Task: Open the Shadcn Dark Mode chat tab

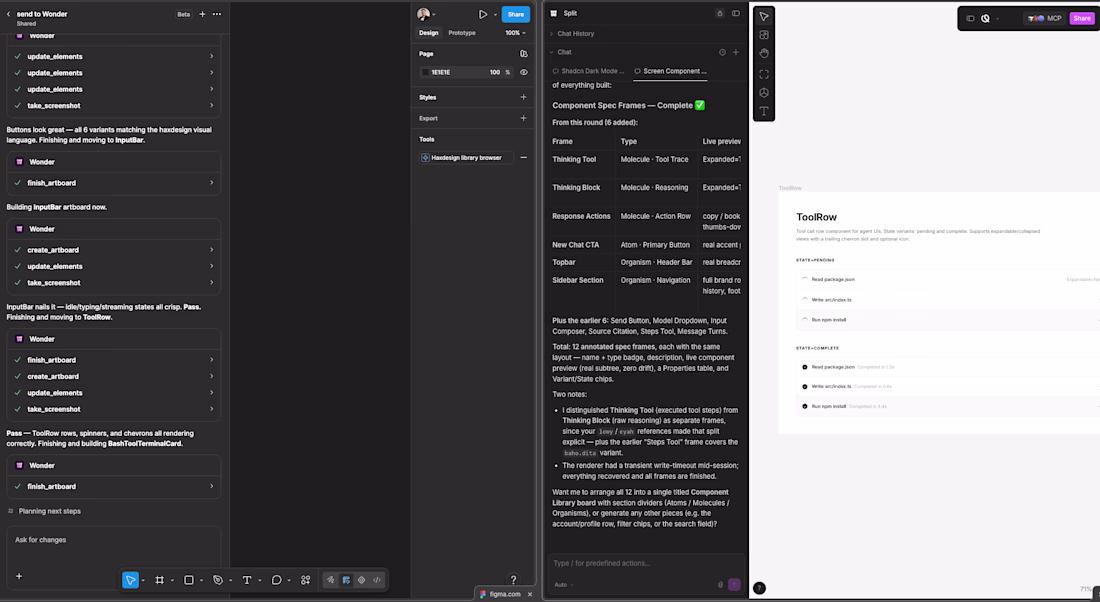Action: coord(589,71)
